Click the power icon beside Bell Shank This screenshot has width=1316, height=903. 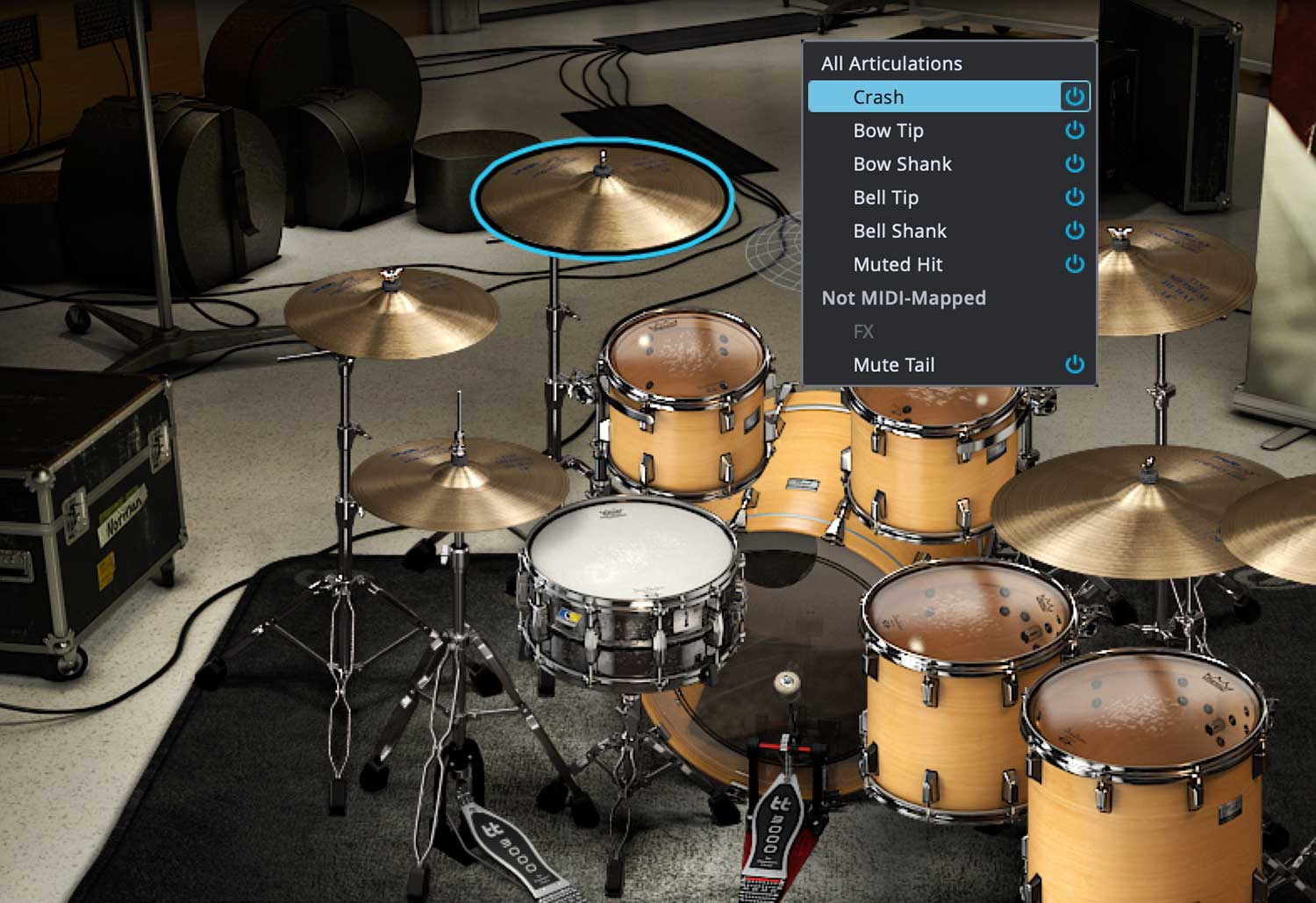pyautogui.click(x=1074, y=231)
